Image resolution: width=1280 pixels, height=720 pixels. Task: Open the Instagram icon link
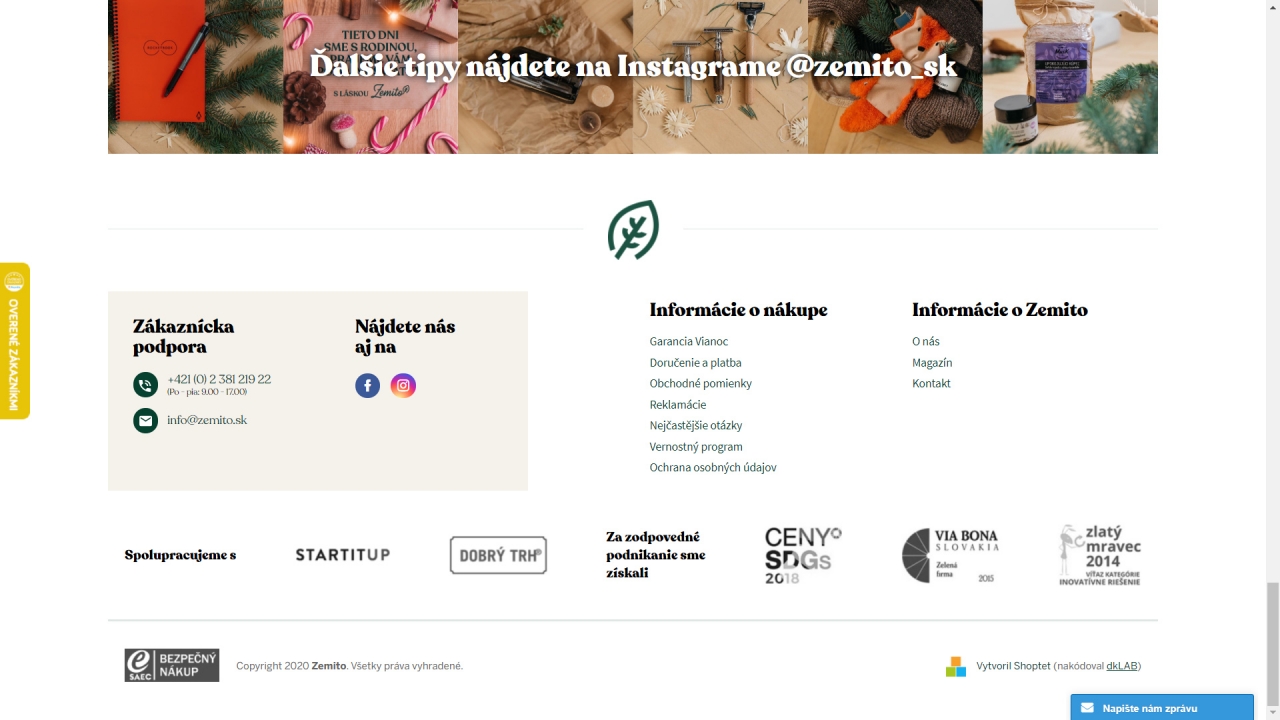point(403,385)
